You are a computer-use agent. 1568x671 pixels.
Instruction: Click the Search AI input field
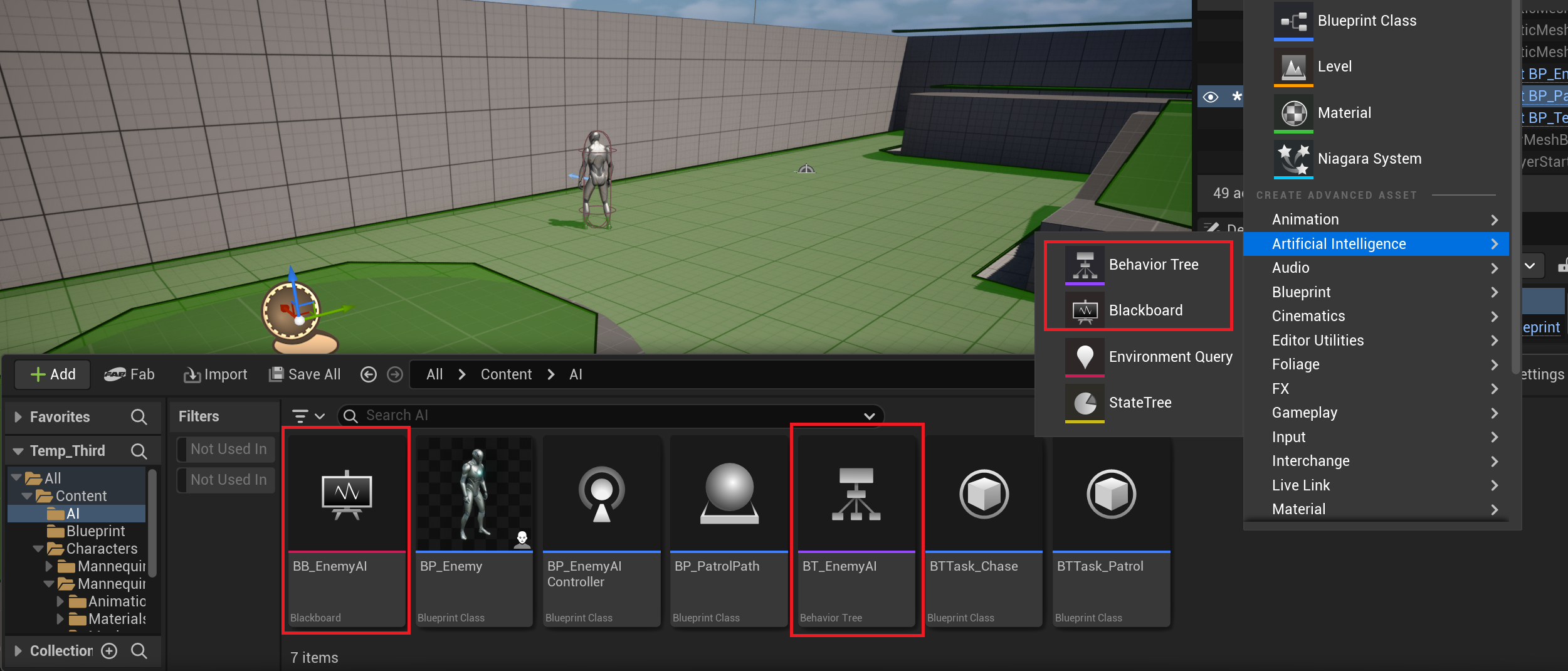click(x=611, y=416)
